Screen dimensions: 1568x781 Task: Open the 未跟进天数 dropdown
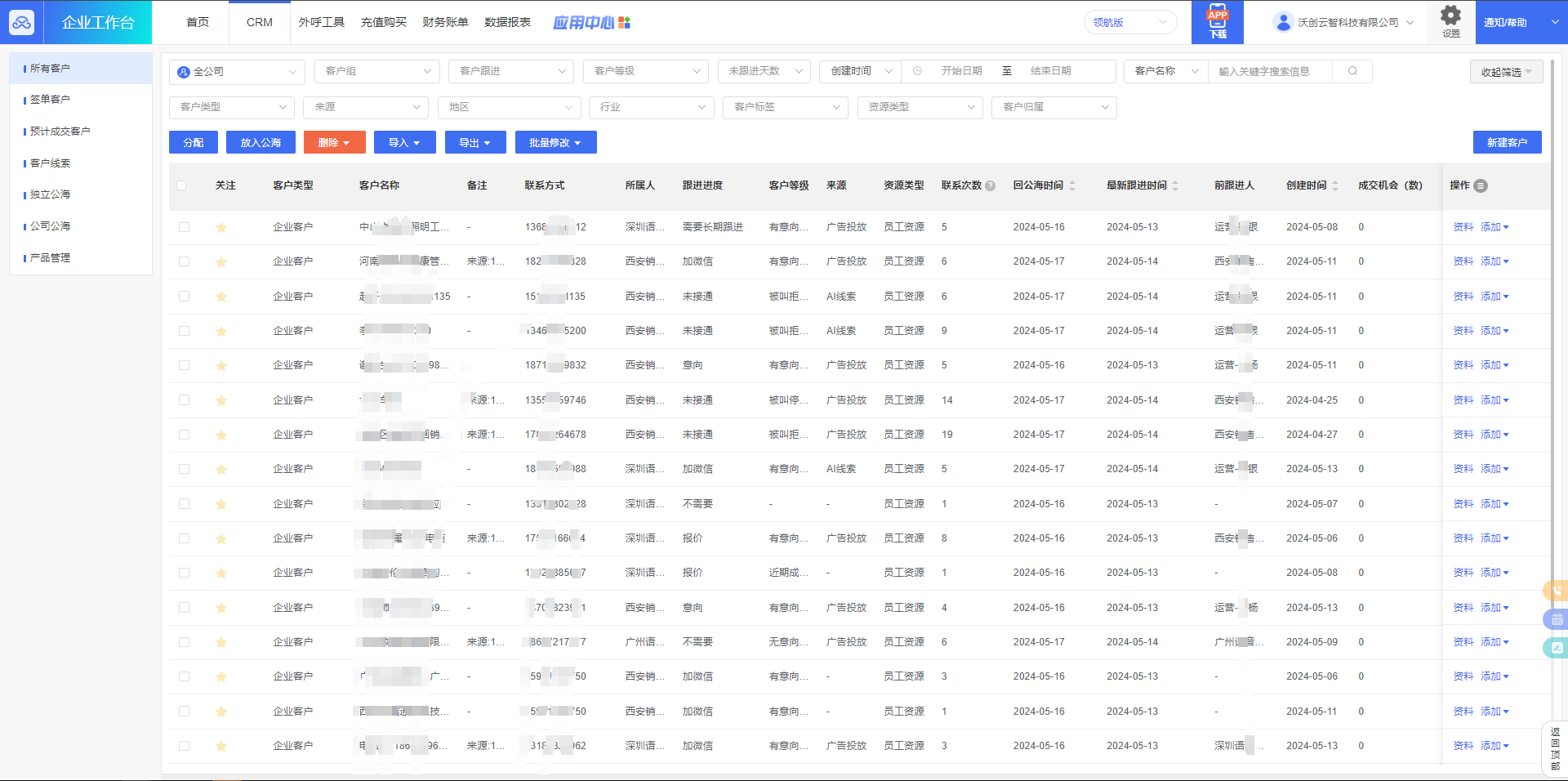click(x=764, y=72)
